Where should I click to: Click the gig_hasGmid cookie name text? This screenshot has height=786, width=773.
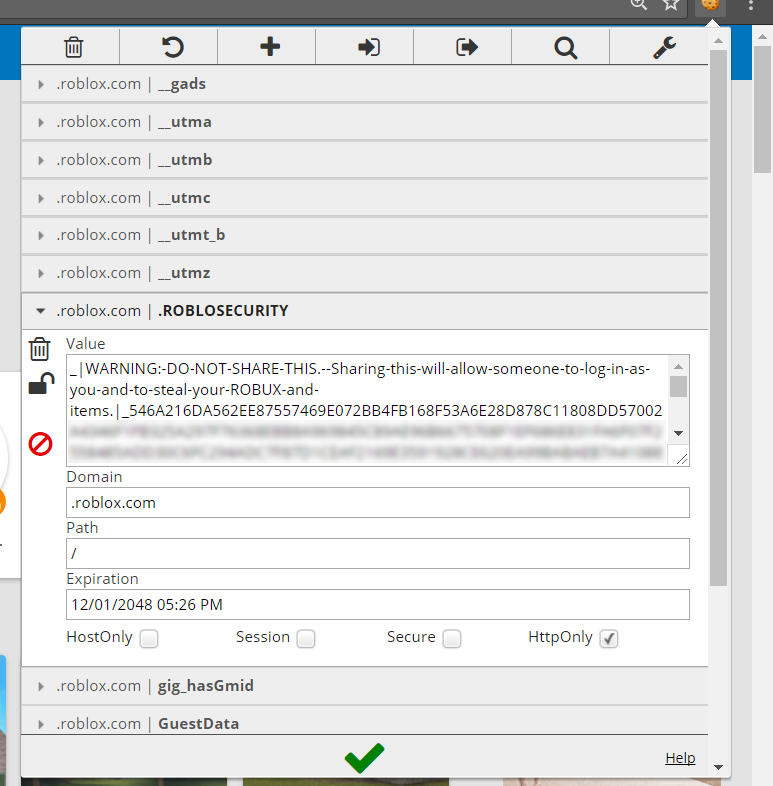[206, 686]
